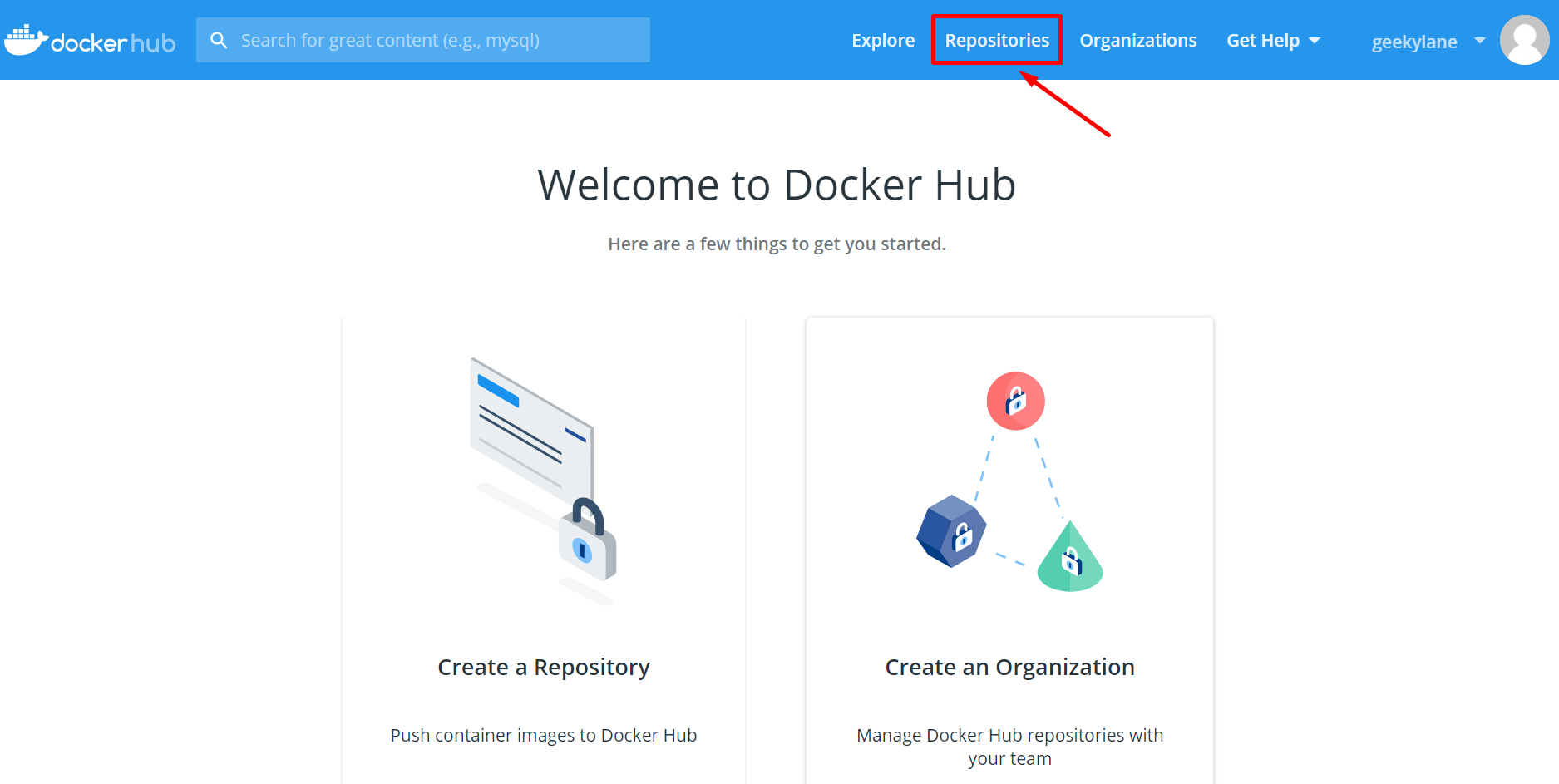Focus the search for great content field

pyautogui.click(x=423, y=40)
